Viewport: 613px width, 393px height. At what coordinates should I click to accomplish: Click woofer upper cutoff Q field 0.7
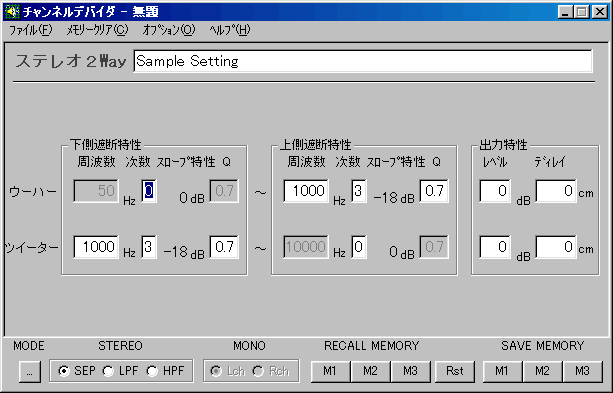point(434,191)
